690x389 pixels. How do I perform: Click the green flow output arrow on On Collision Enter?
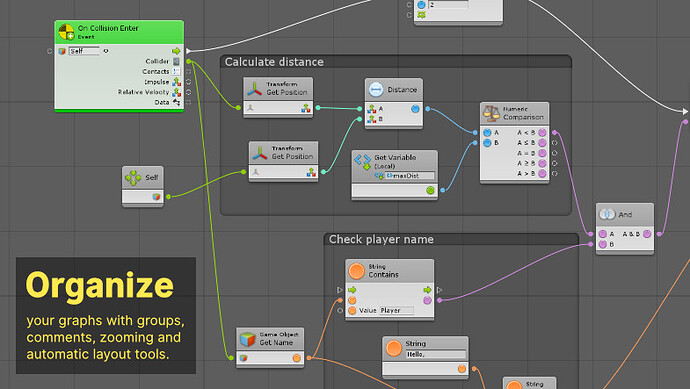click(x=176, y=51)
